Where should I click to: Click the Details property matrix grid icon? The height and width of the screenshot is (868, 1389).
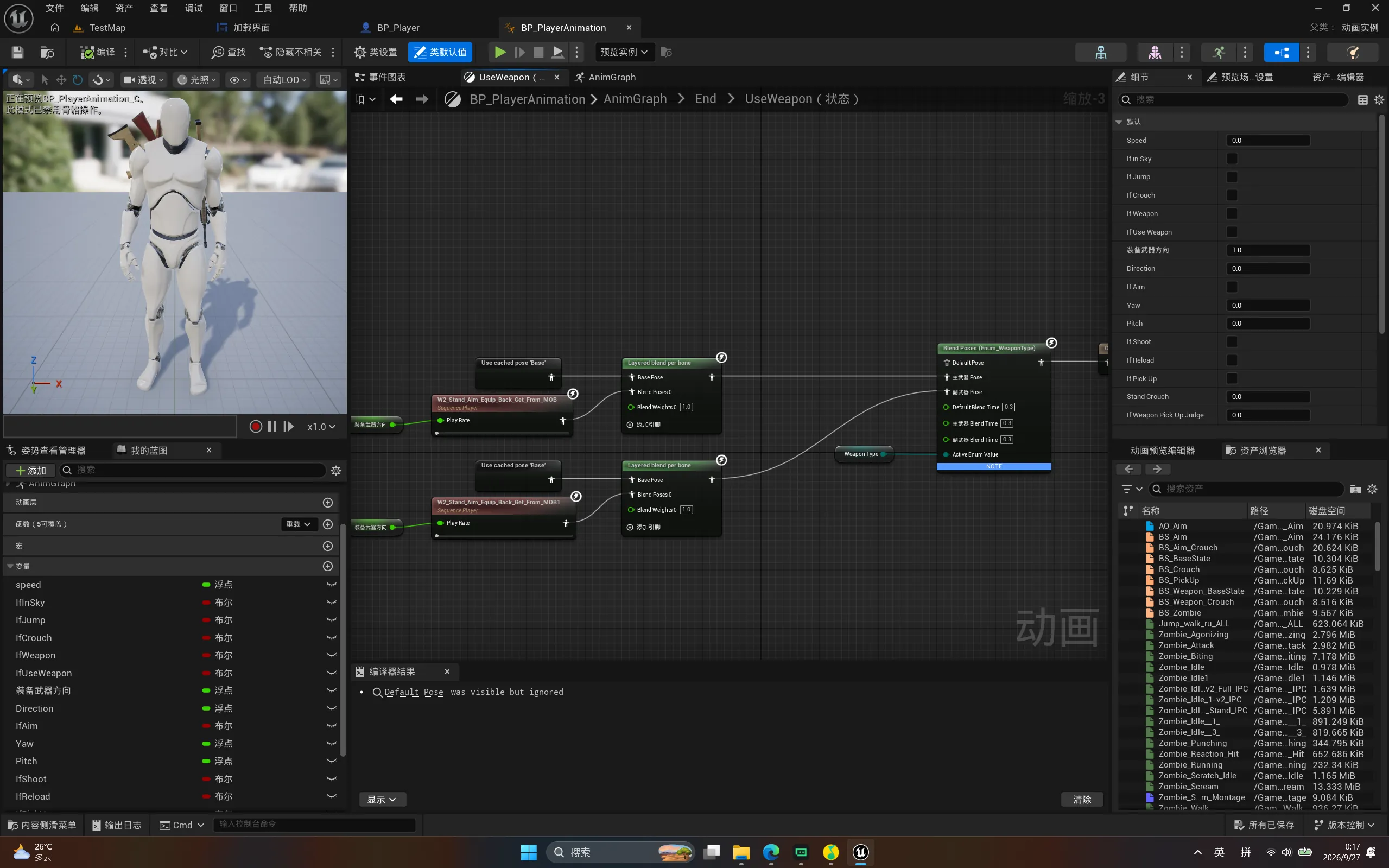[1362, 100]
